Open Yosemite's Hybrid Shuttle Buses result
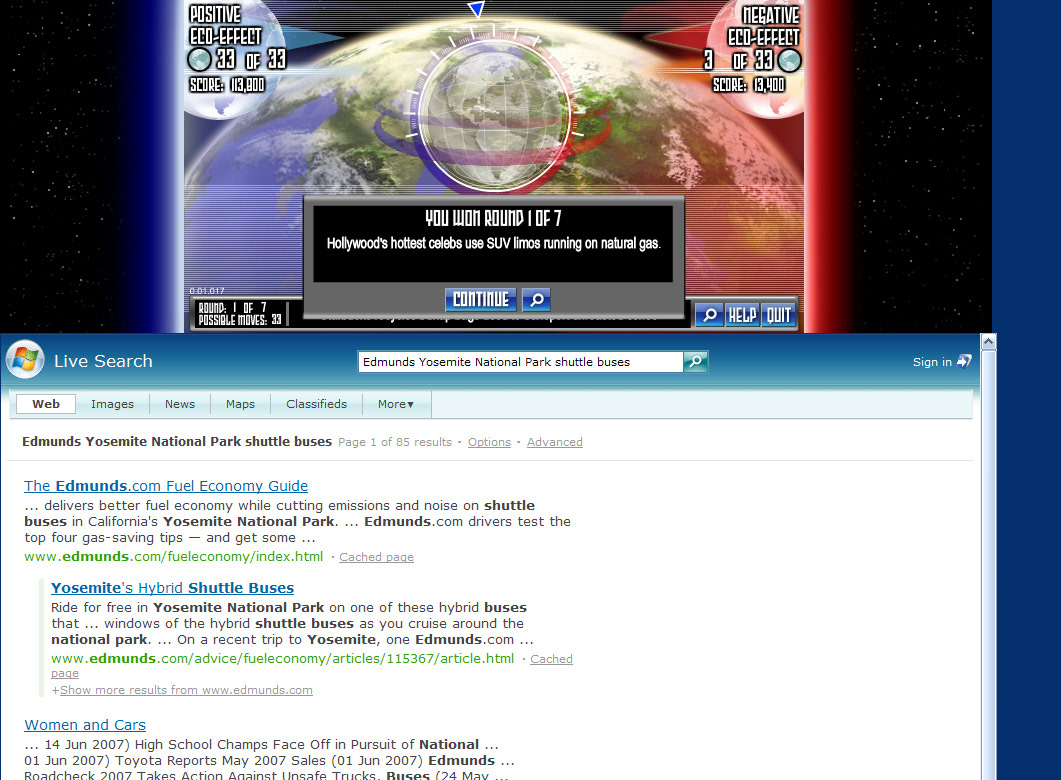The height and width of the screenshot is (780, 1061). point(173,588)
